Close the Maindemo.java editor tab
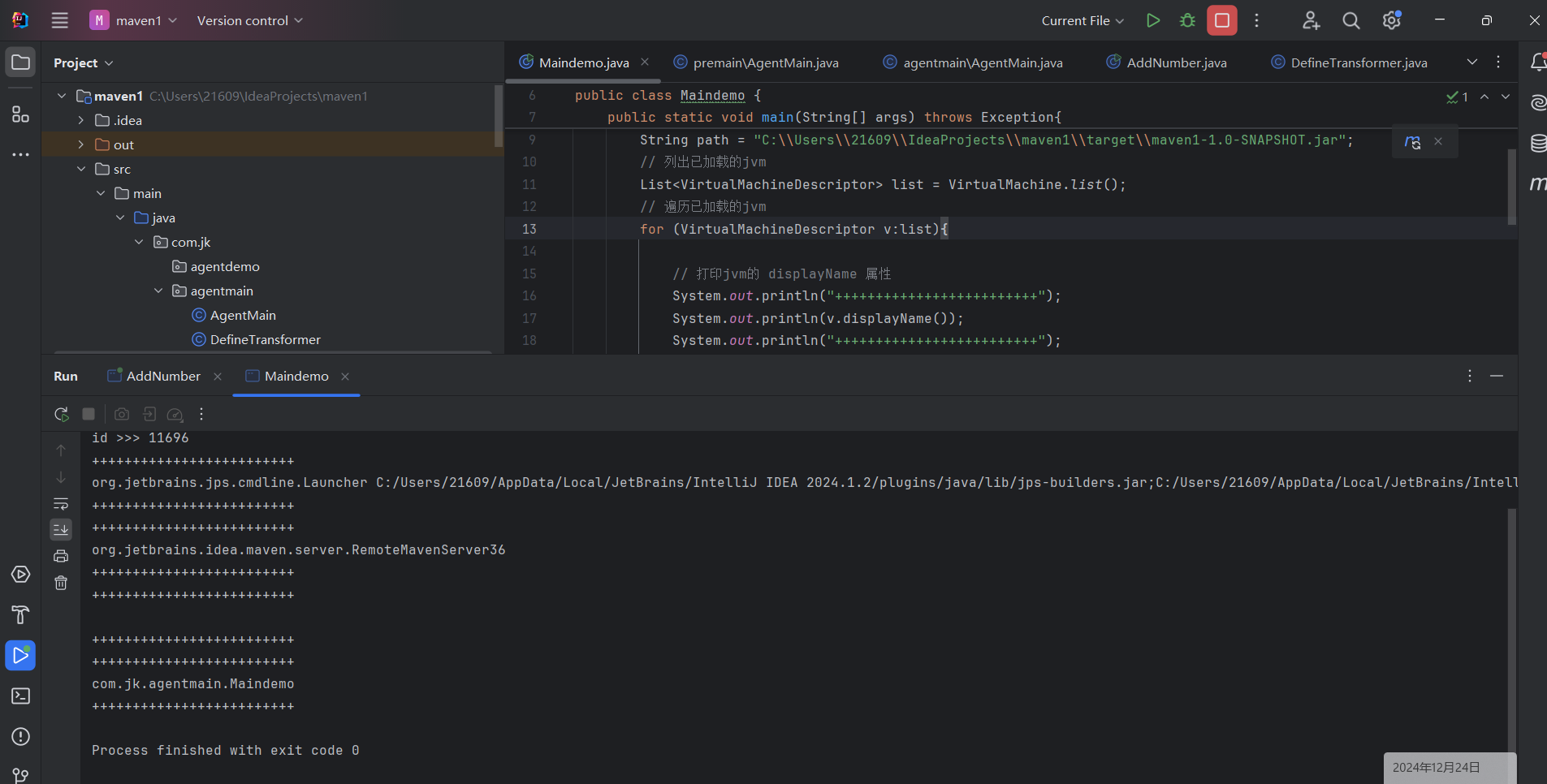The width and height of the screenshot is (1547, 784). 645,62
